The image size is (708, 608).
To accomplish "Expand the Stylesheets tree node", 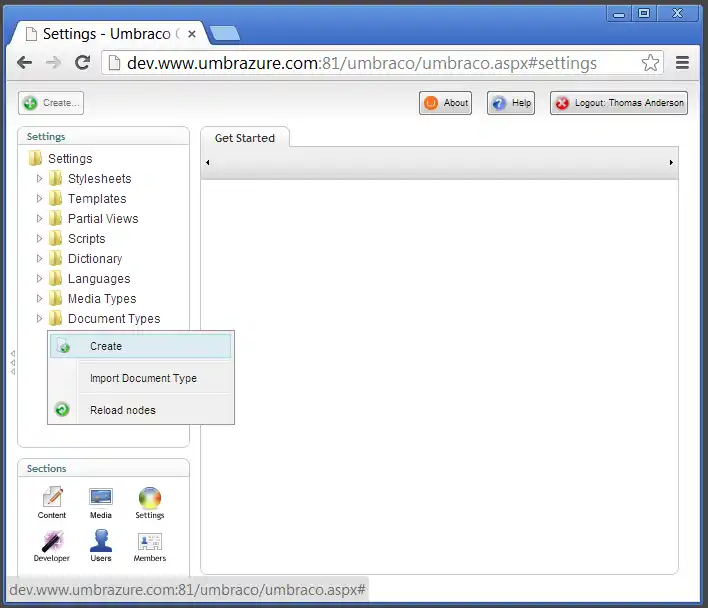I will tap(39, 178).
